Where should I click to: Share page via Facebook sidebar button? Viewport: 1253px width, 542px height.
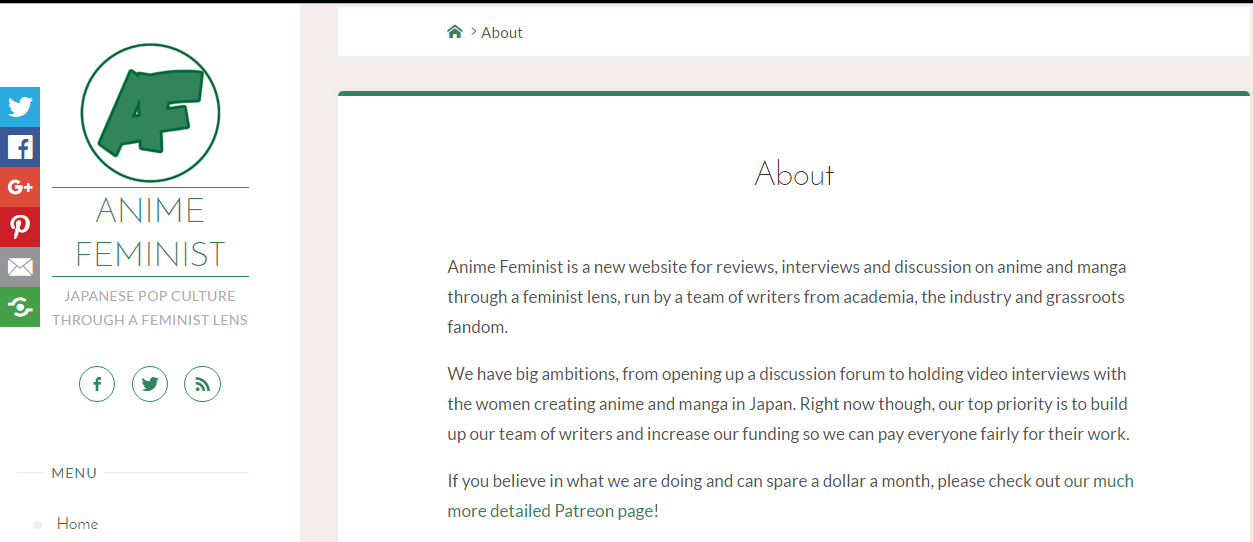click(x=20, y=147)
